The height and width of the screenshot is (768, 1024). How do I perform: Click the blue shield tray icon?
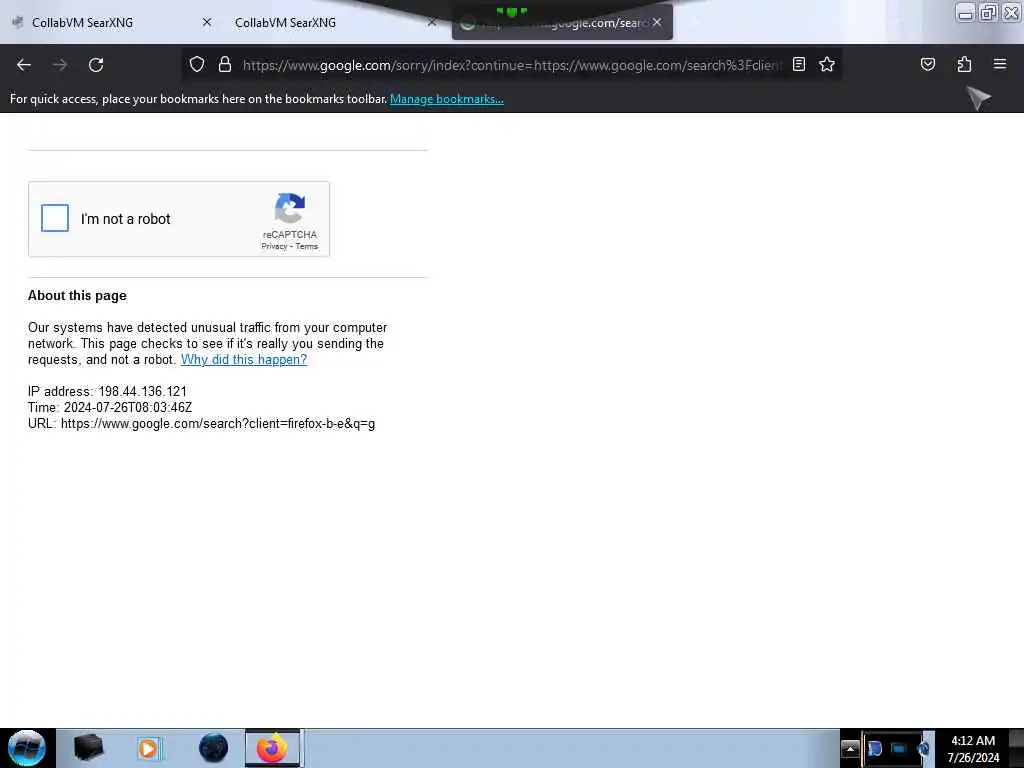click(x=875, y=749)
